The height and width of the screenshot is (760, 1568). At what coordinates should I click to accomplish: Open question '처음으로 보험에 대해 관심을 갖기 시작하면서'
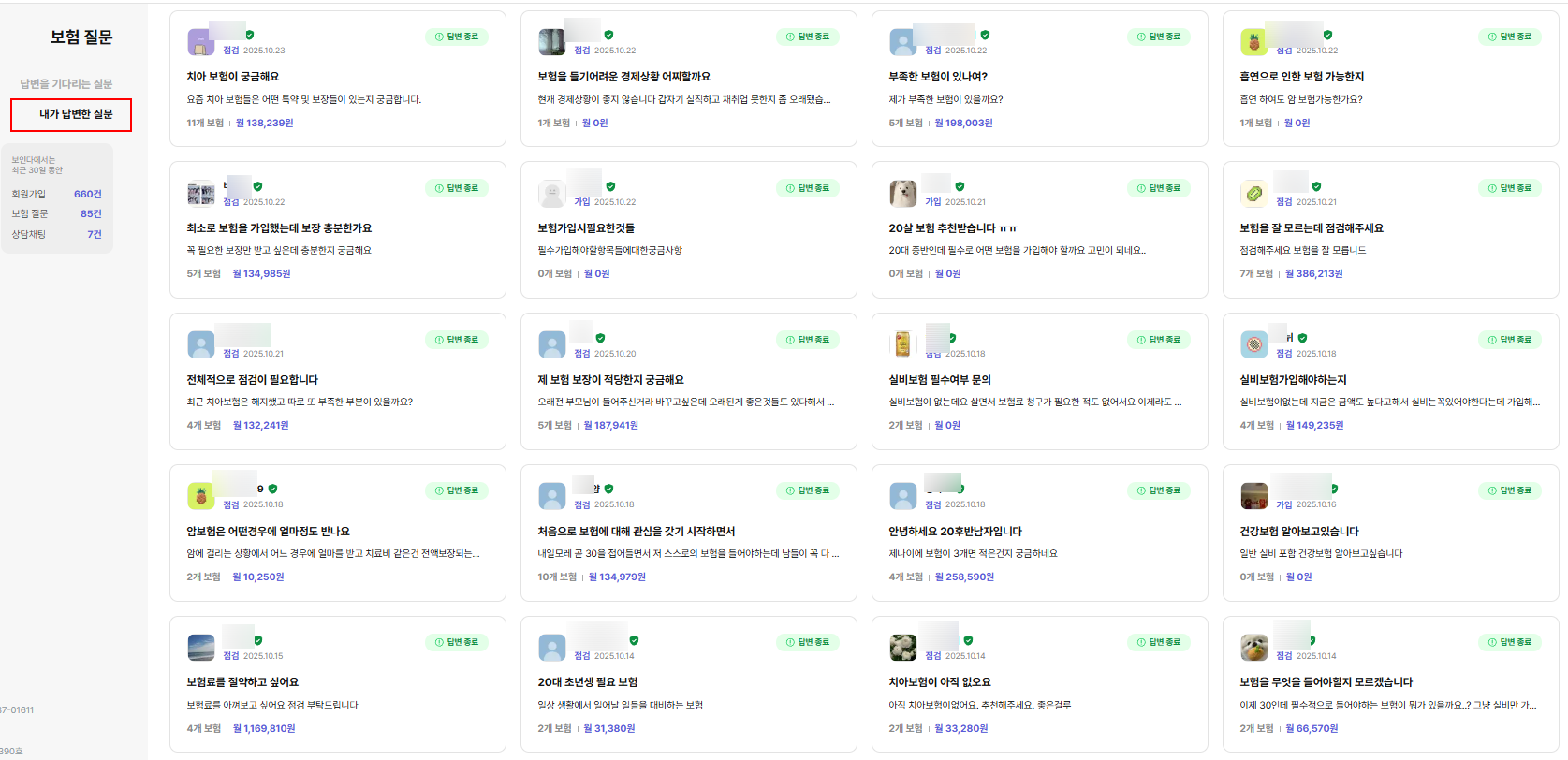[x=637, y=532]
